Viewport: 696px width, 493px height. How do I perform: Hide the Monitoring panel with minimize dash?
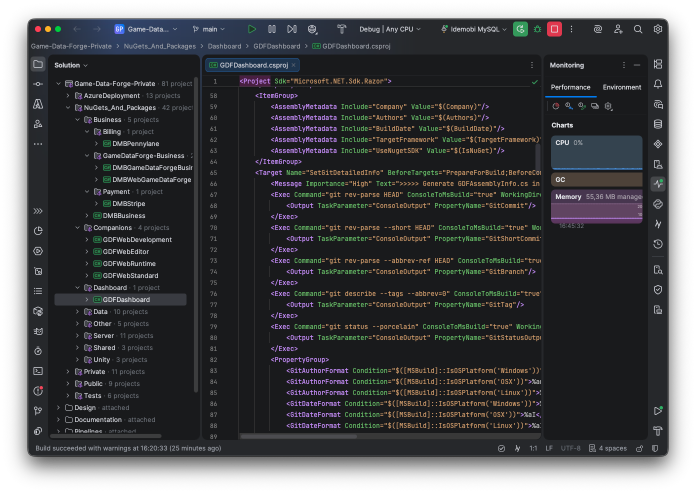tap(637, 65)
